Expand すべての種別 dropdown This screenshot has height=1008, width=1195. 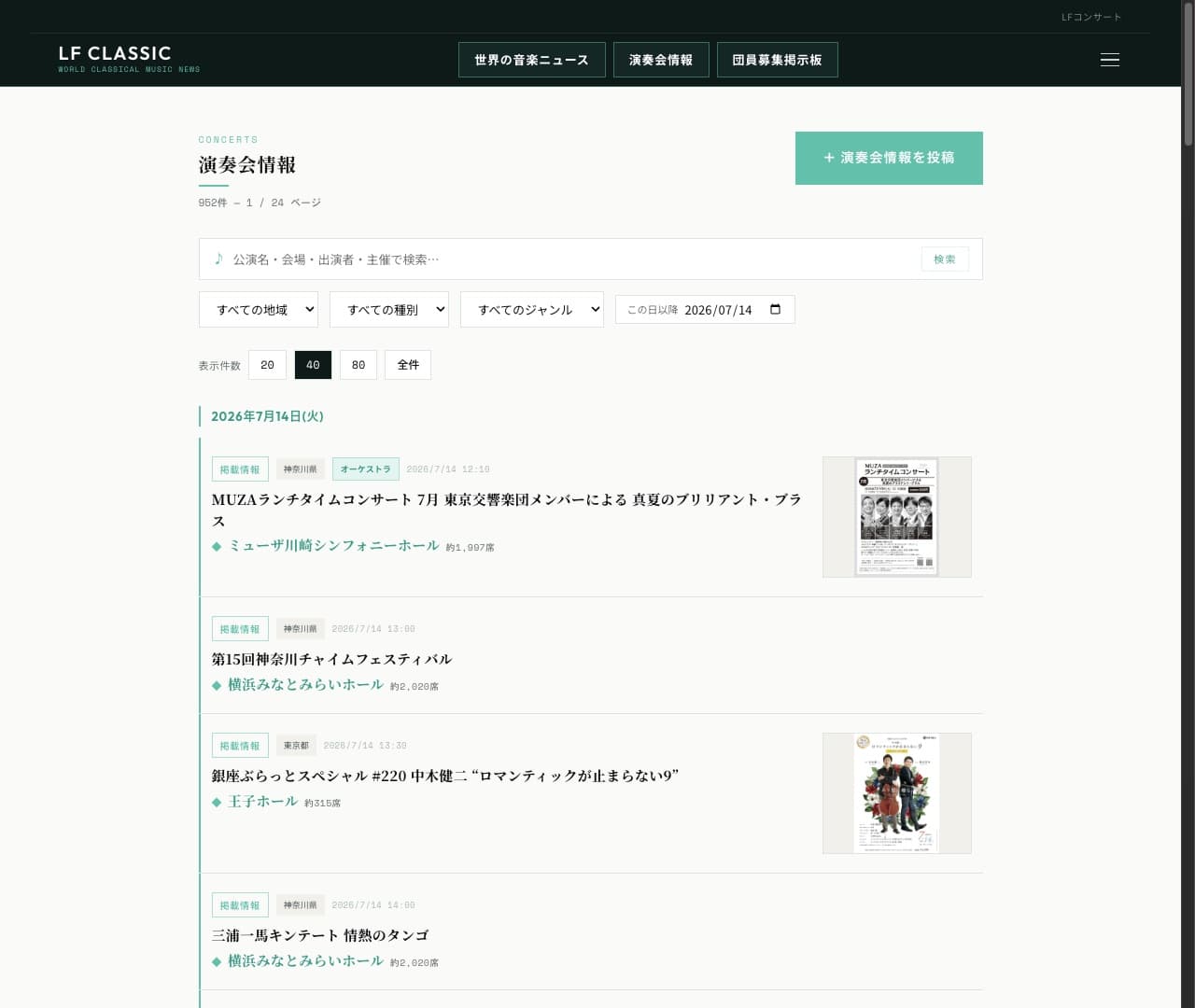(389, 310)
